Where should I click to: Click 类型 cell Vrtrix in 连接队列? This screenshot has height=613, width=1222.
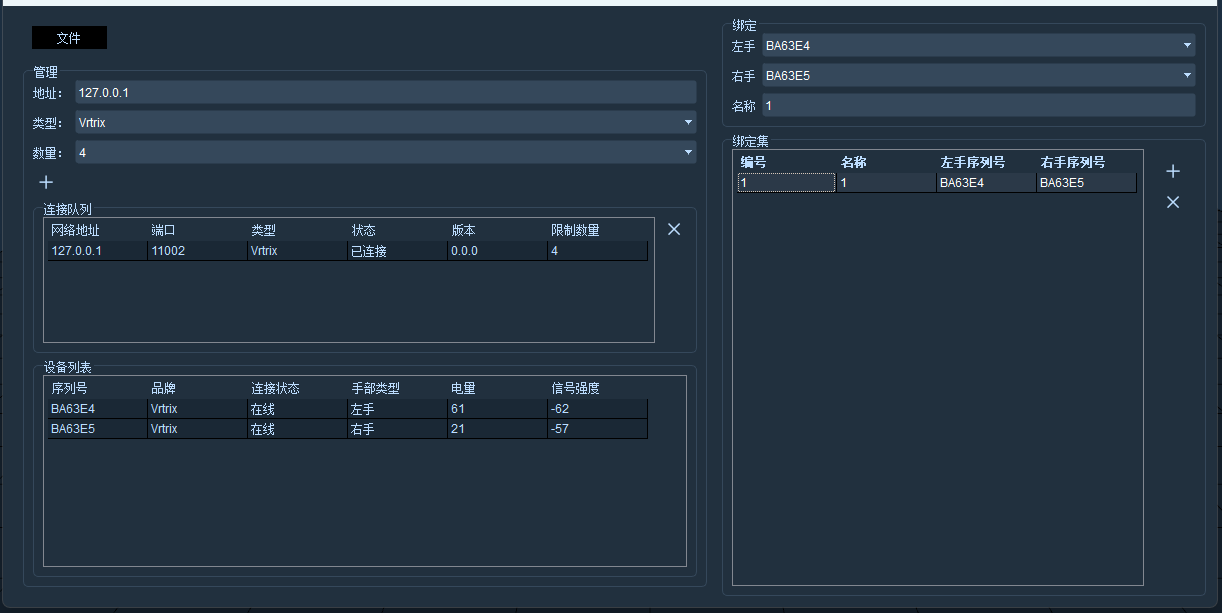297,251
